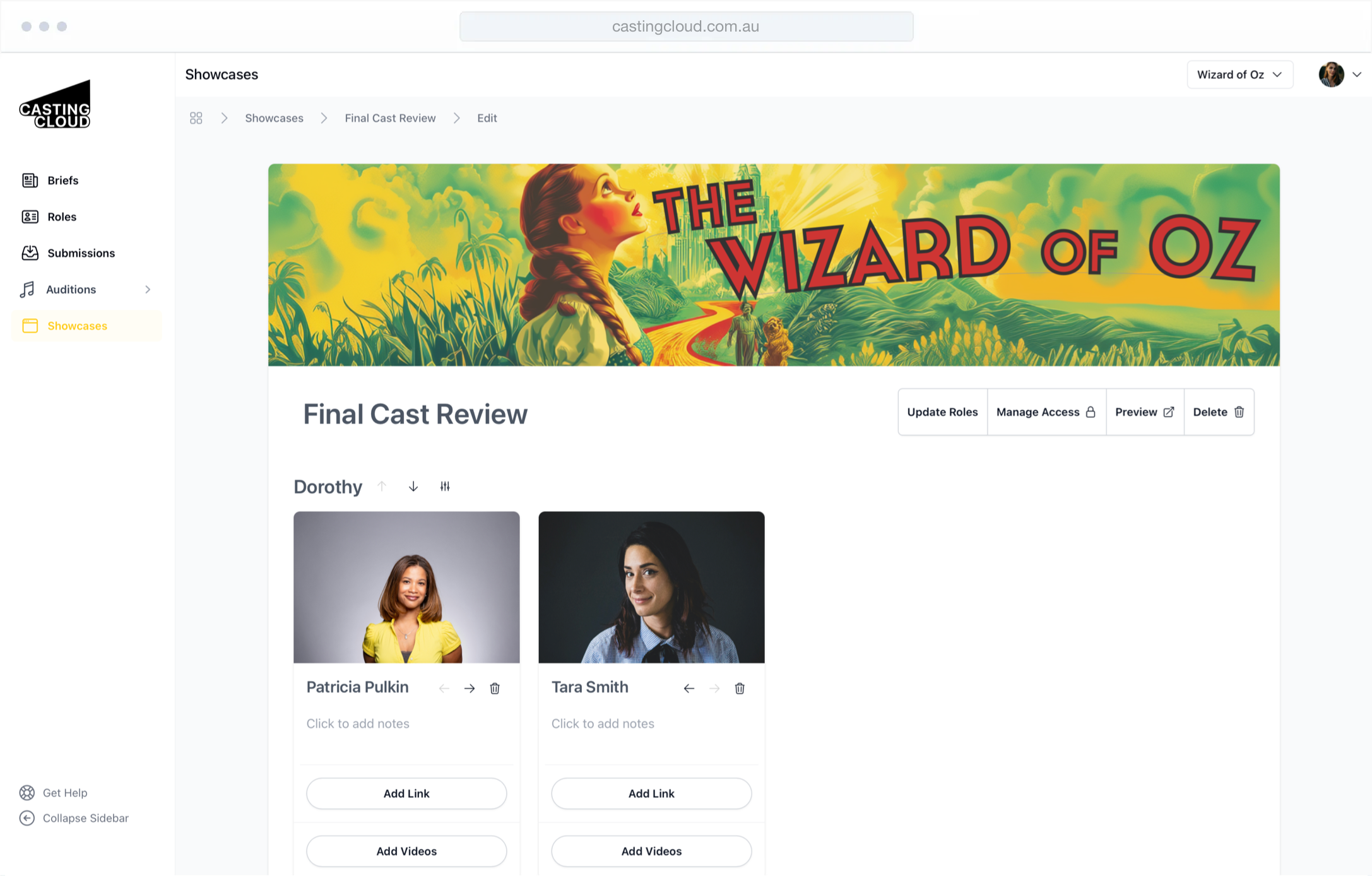Image resolution: width=1372 pixels, height=876 pixels.
Task: Open Get Help lifebuoy link
Action: coord(54,793)
